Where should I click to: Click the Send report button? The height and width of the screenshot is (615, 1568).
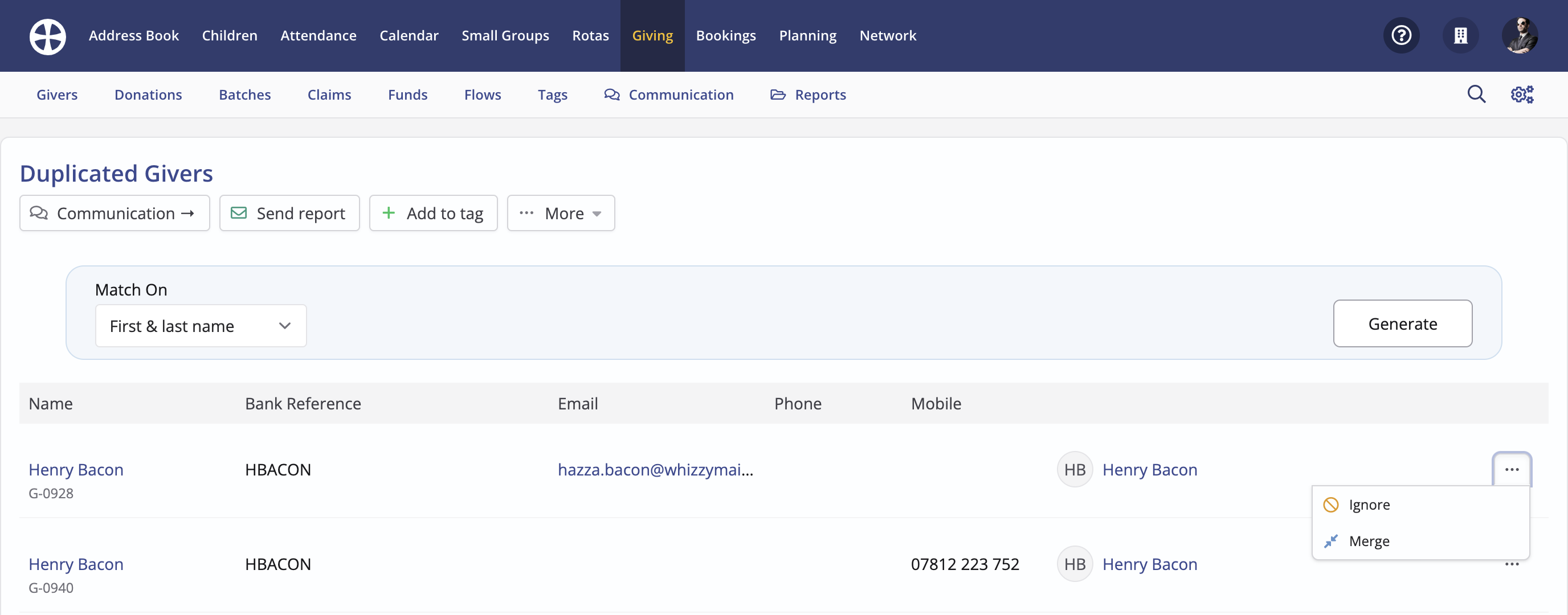pos(289,213)
